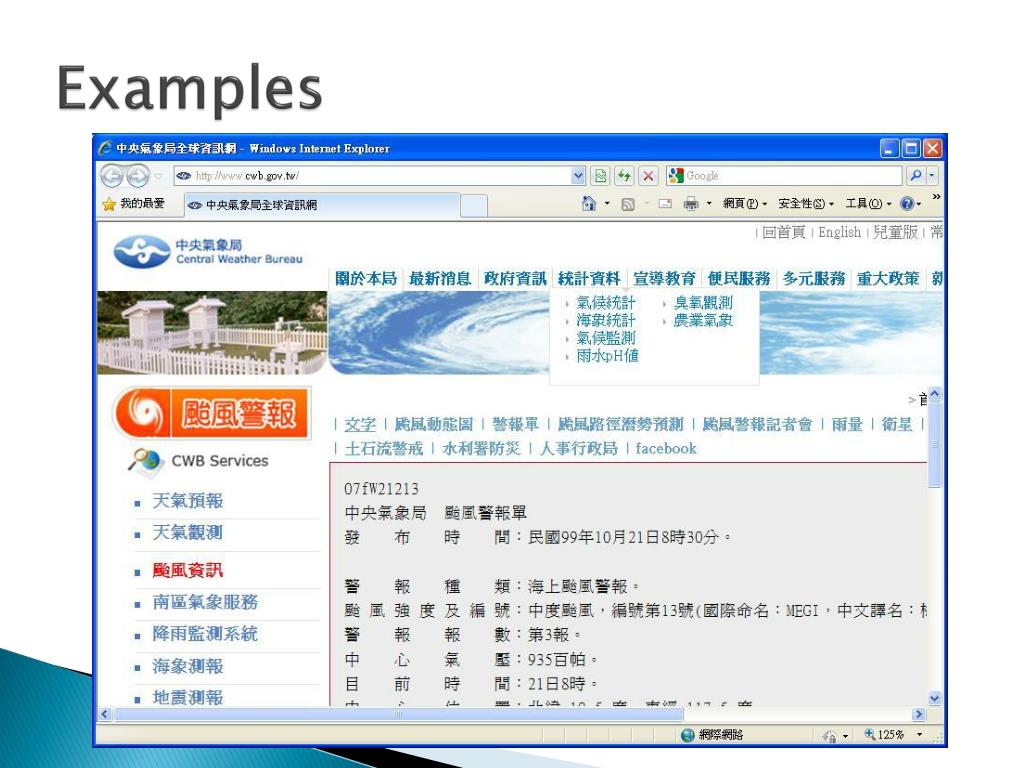
Task: Select 農業氣象 in the statistics submenu
Action: tap(703, 320)
